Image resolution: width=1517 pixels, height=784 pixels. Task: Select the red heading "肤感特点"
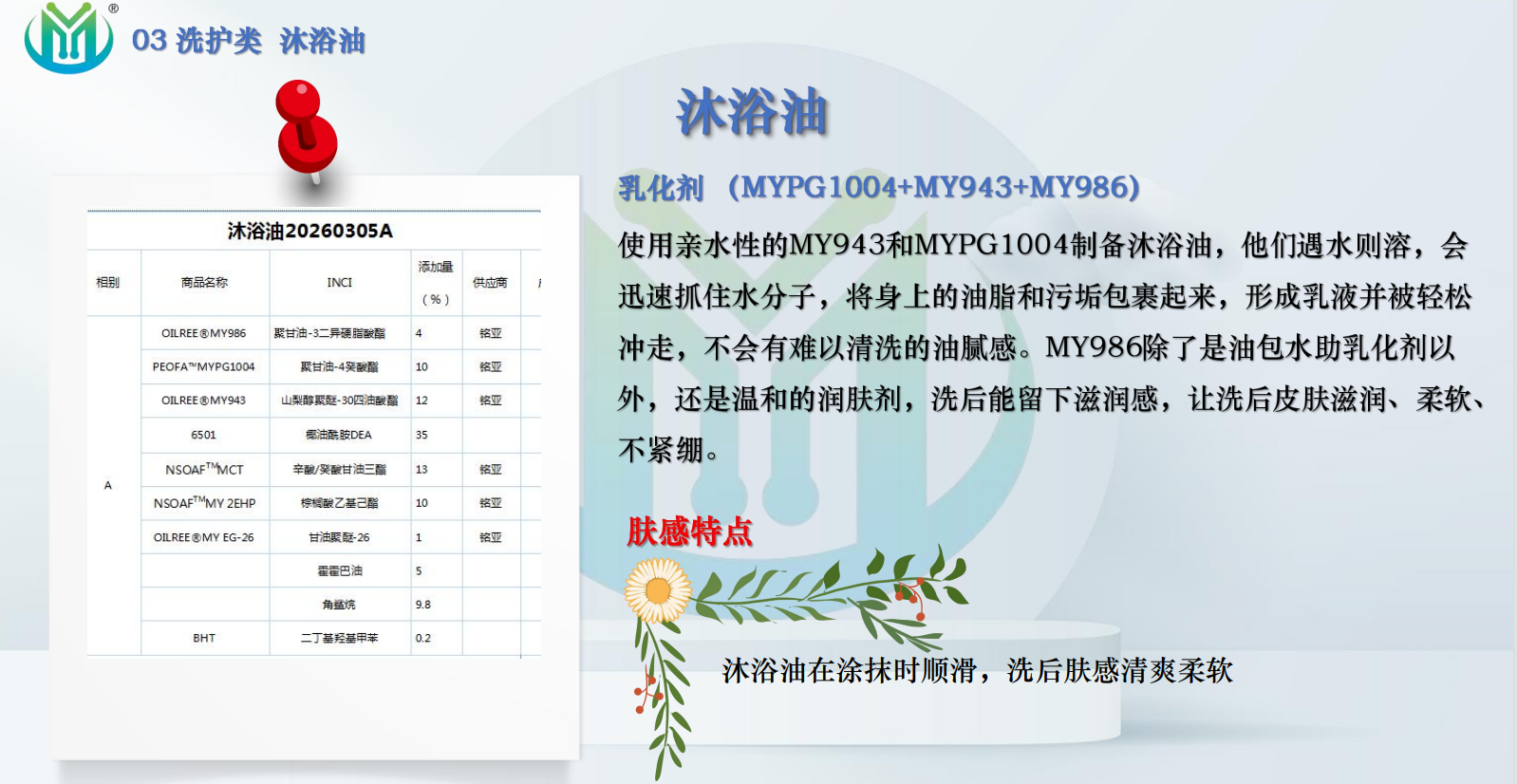pyautogui.click(x=689, y=532)
